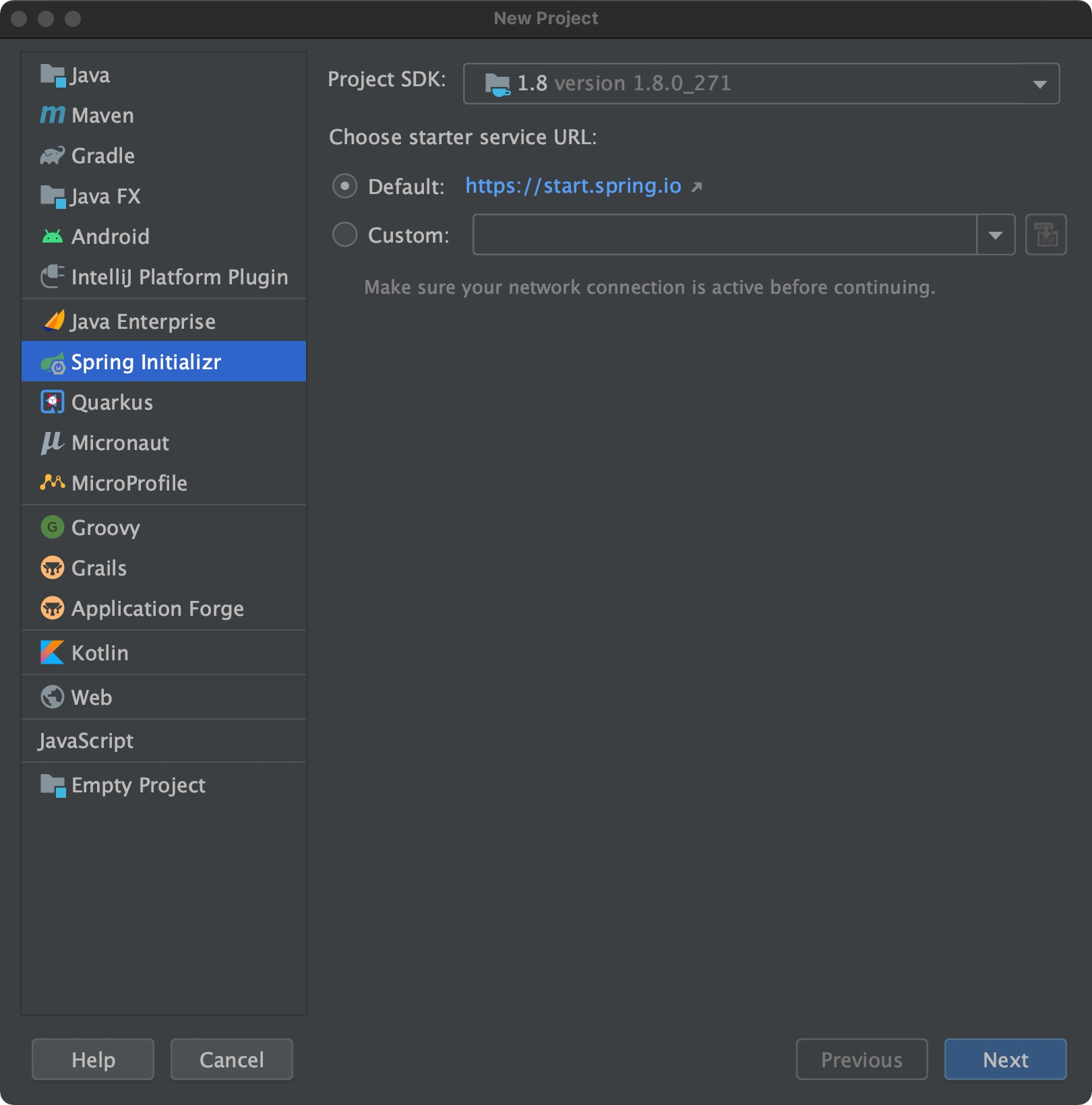Image resolution: width=1092 pixels, height=1105 pixels.
Task: Choose Micronaut label in the list
Action: click(x=121, y=443)
